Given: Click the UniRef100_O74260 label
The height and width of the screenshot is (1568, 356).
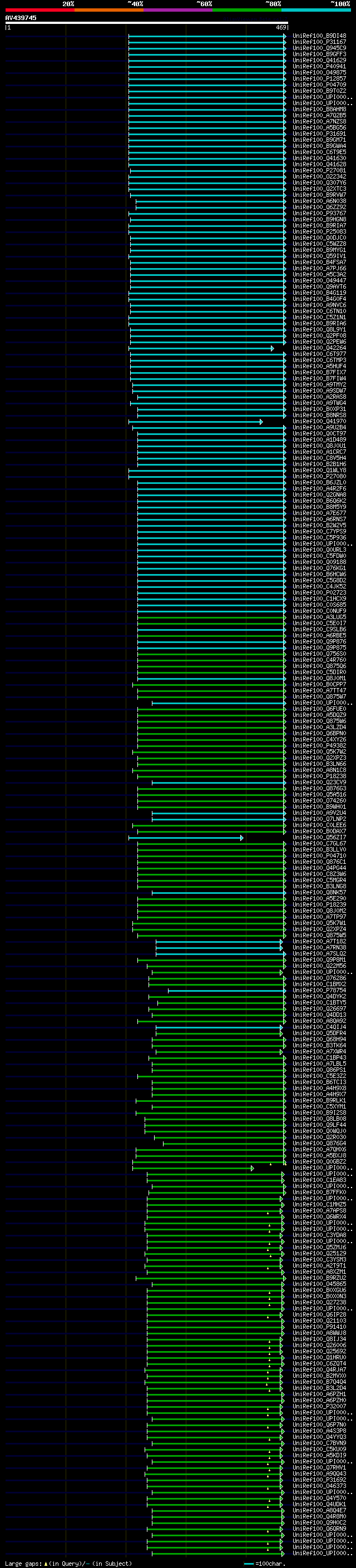Looking at the screenshot, I should [319, 800].
